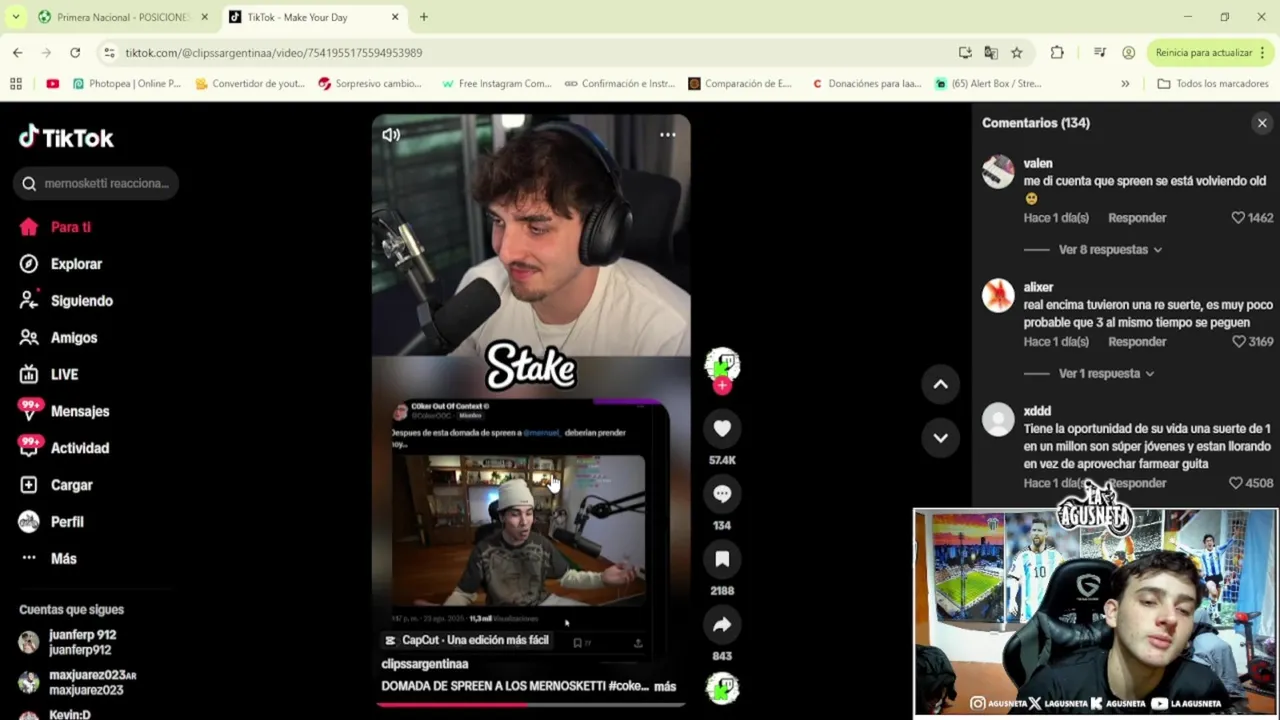1280x720 pixels.
Task: Open Chrome profile avatar icon
Action: click(x=1129, y=53)
